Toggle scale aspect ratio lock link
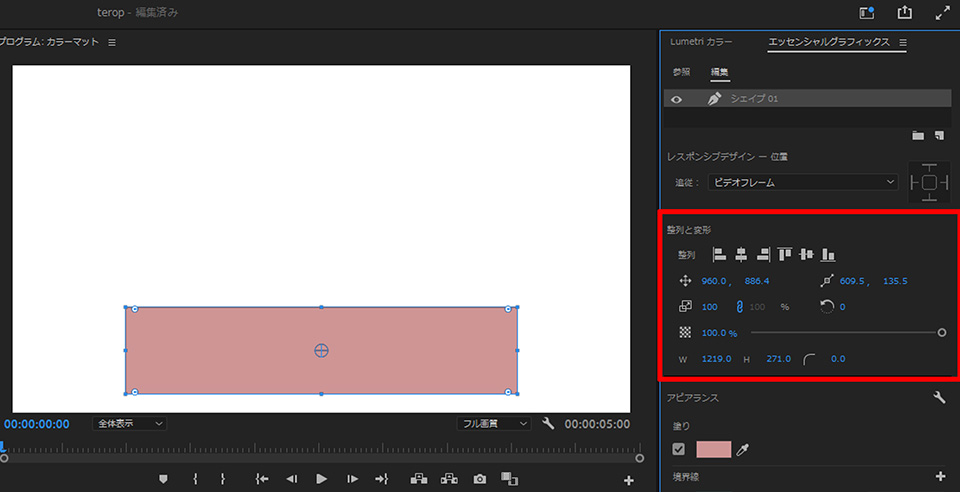 [739, 307]
